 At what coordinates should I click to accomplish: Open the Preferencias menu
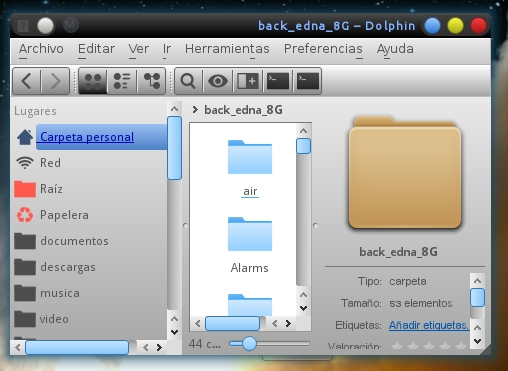click(x=323, y=49)
